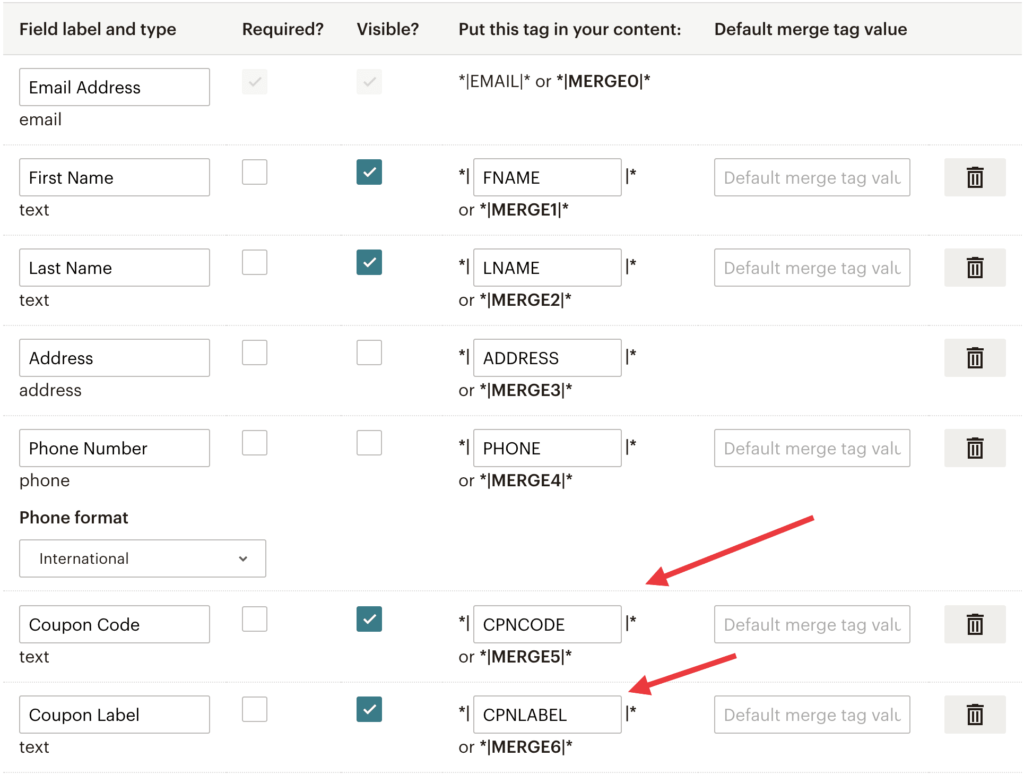Screen dimensions: 1024x774
Task: Delete the First Name field
Action: [x=975, y=177]
